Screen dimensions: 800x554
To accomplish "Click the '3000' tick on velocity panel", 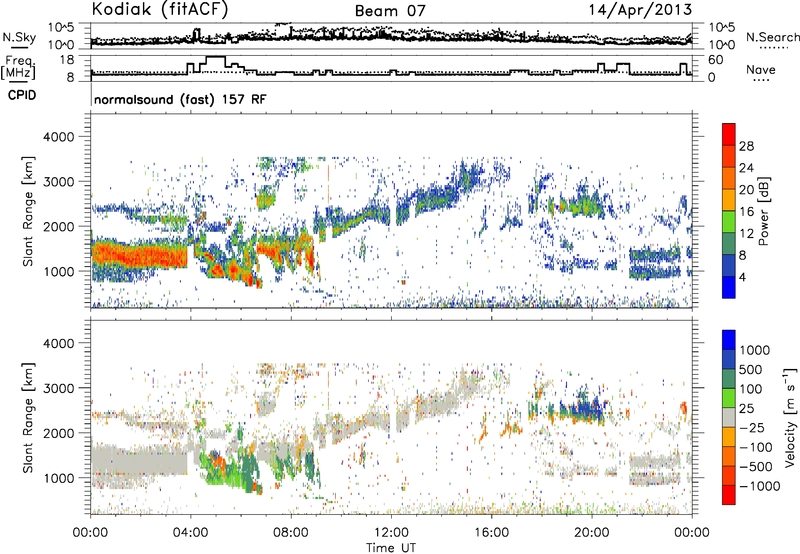I will (x=59, y=388).
